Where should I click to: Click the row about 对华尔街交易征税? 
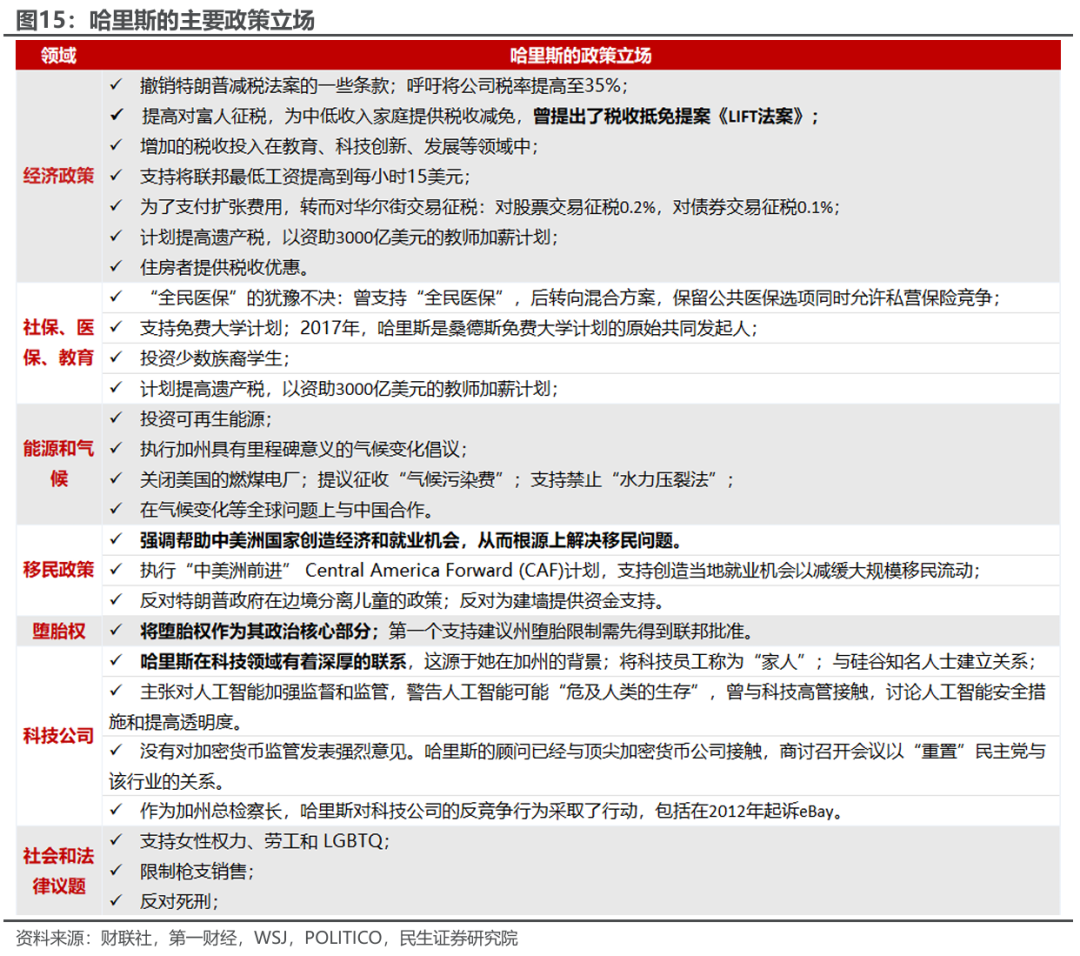(581, 207)
